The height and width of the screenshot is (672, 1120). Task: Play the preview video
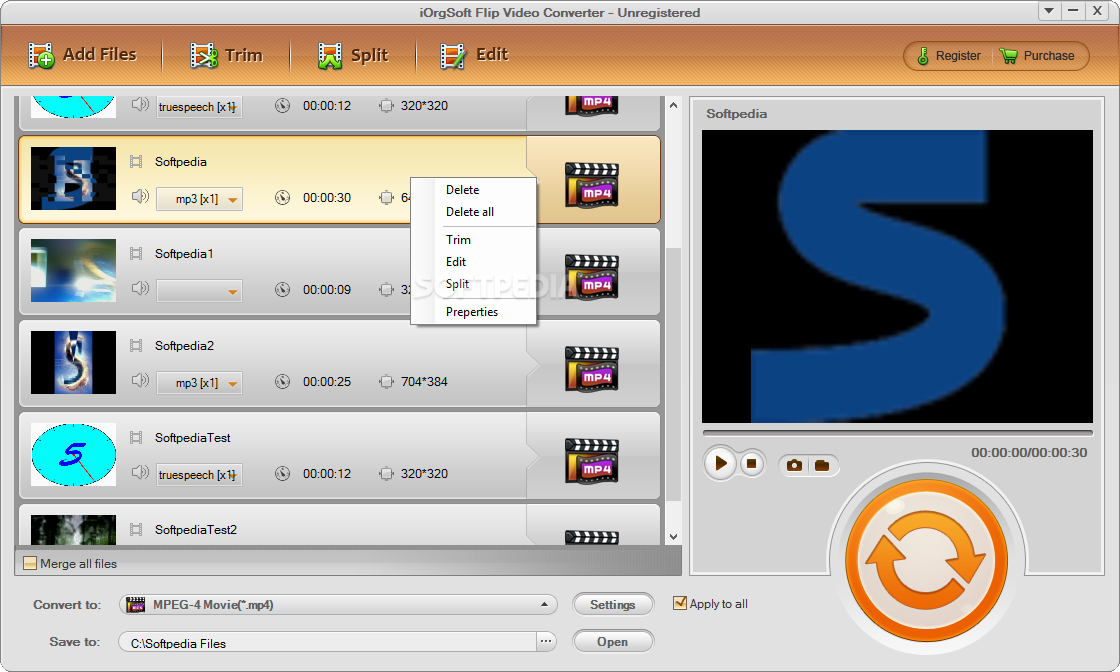point(720,463)
